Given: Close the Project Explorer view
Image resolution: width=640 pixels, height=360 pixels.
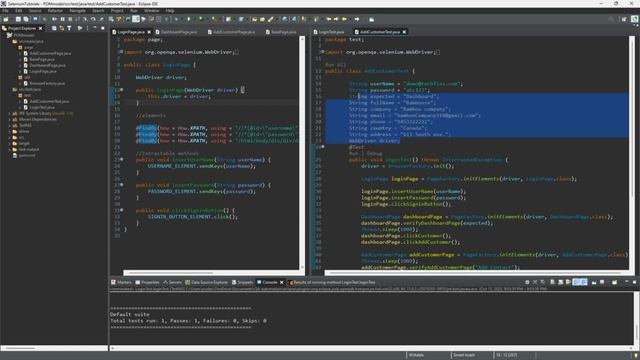Looking at the screenshot, I should click(x=40, y=28).
